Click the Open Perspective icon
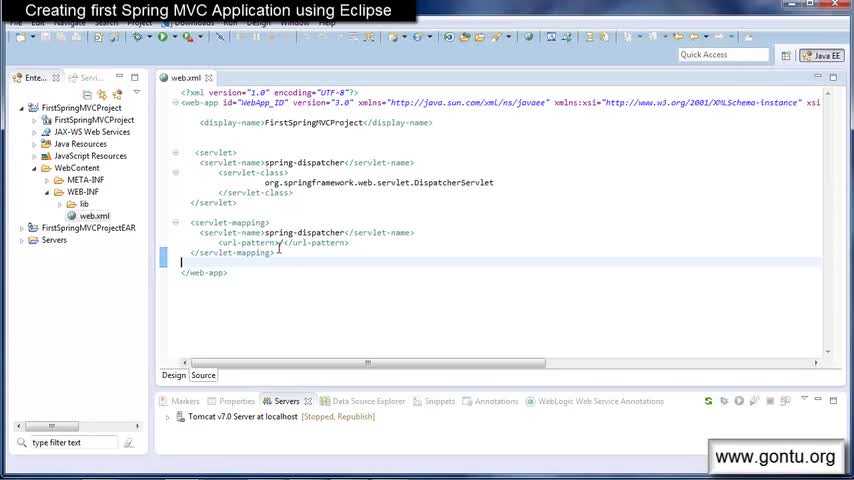Image resolution: width=854 pixels, height=480 pixels. (786, 56)
